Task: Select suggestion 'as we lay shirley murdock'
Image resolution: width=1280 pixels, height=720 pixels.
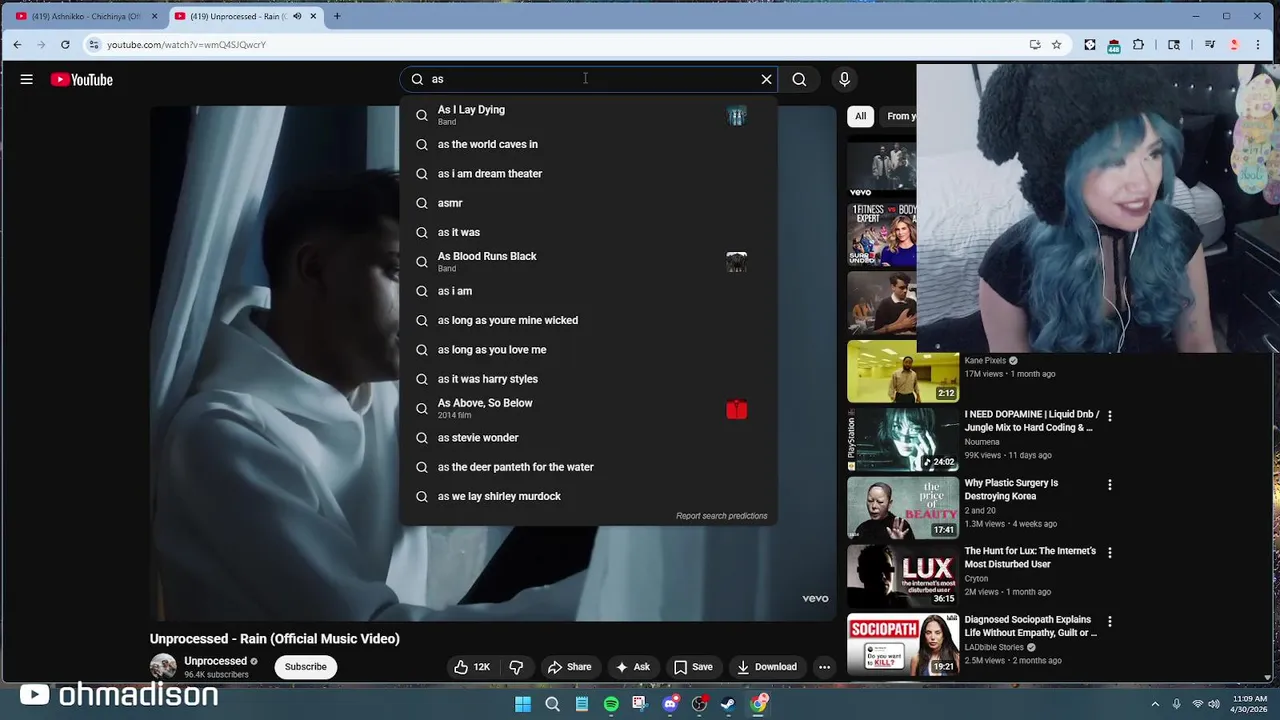Action: (588, 496)
